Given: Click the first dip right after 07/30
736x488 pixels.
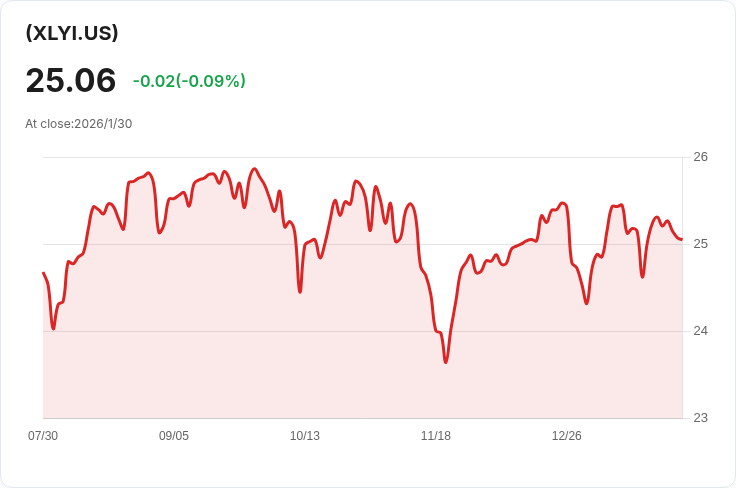Looking at the screenshot, I should point(53,328).
